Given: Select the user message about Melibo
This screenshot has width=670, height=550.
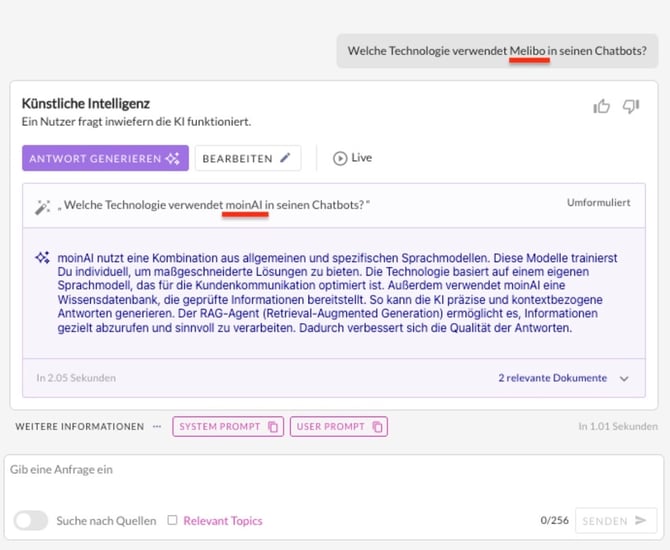Looking at the screenshot, I should click(496, 51).
